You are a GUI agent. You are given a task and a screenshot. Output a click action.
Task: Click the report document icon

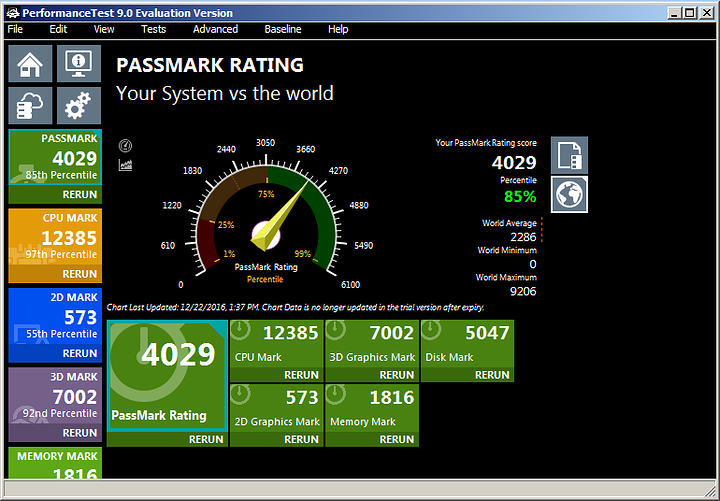pos(569,155)
